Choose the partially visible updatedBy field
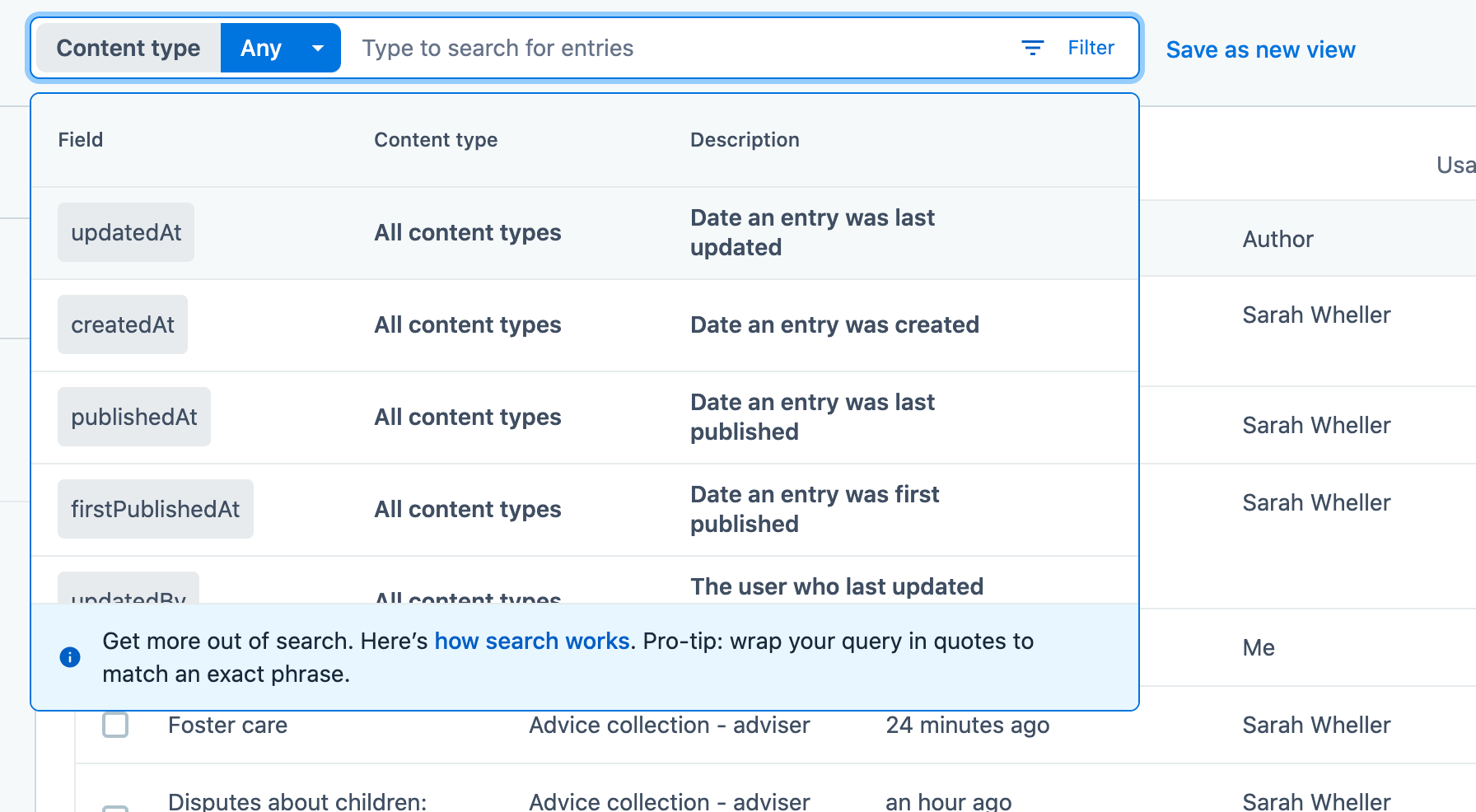1476x812 pixels. [x=128, y=591]
